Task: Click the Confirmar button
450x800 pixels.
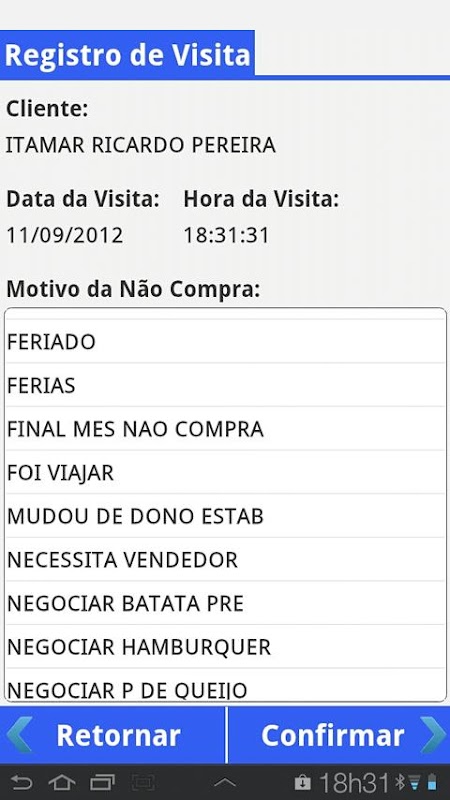Action: [339, 735]
